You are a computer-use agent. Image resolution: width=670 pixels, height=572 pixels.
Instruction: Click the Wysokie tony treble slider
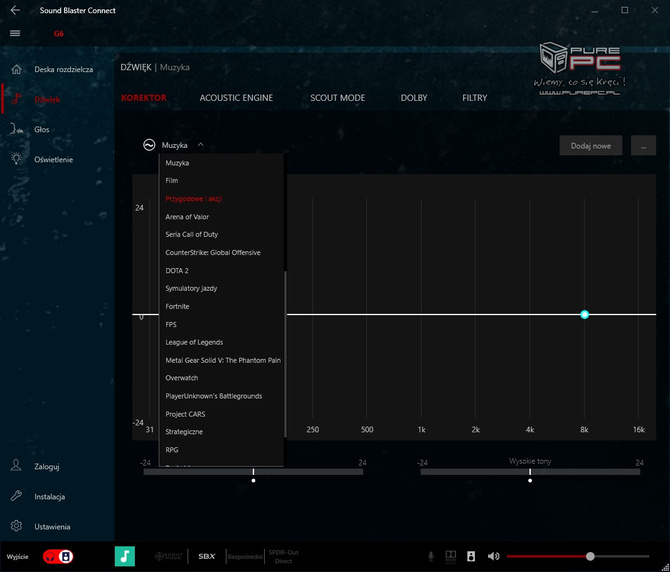[x=530, y=472]
